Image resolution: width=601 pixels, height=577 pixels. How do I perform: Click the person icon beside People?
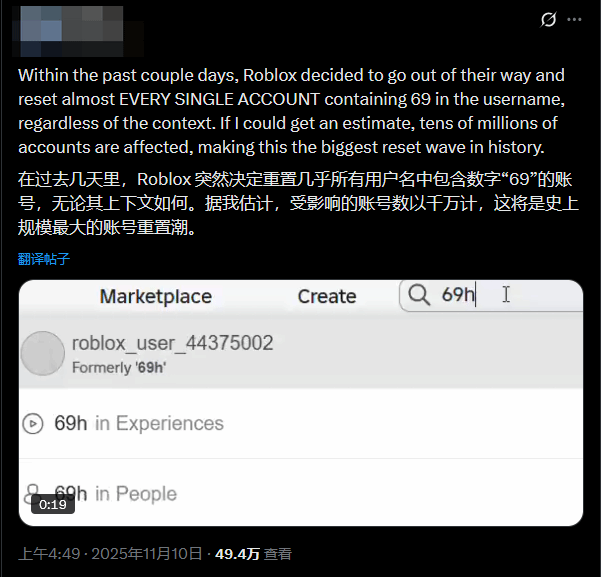pos(32,491)
